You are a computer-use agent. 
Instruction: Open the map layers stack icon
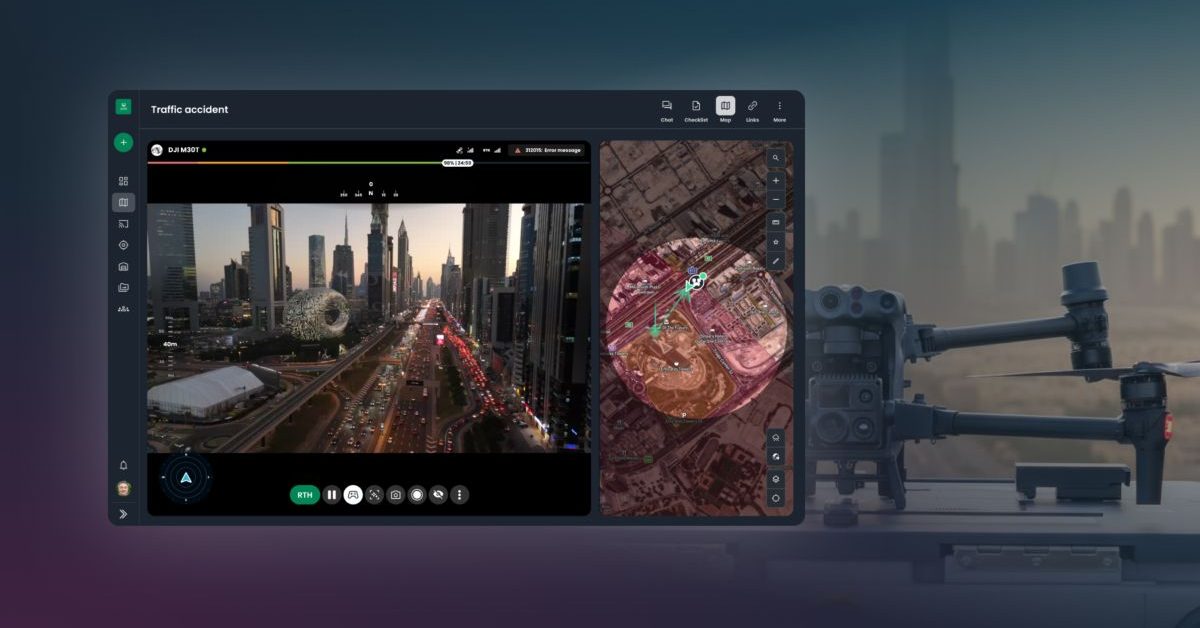776,478
